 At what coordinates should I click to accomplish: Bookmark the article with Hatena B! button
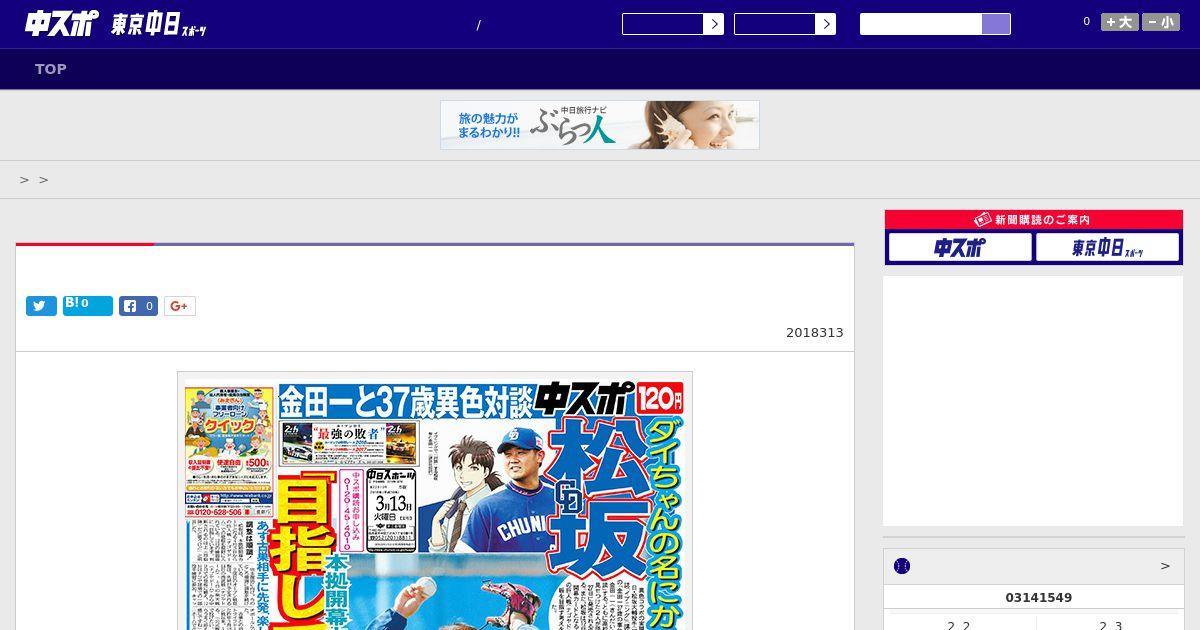click(88, 306)
